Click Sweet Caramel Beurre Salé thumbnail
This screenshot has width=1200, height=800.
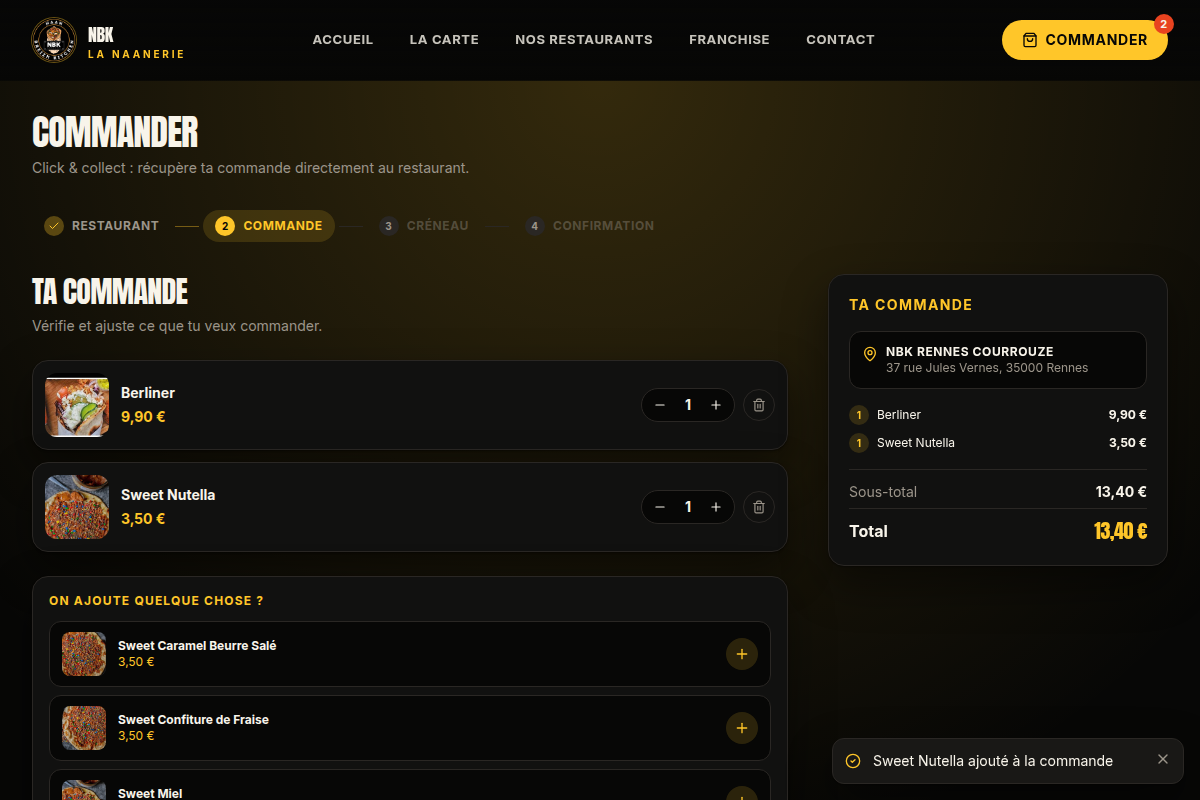point(84,654)
